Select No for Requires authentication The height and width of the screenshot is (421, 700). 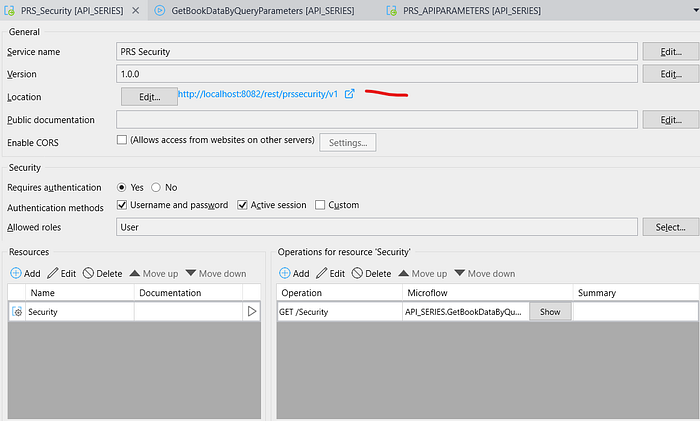point(156,187)
